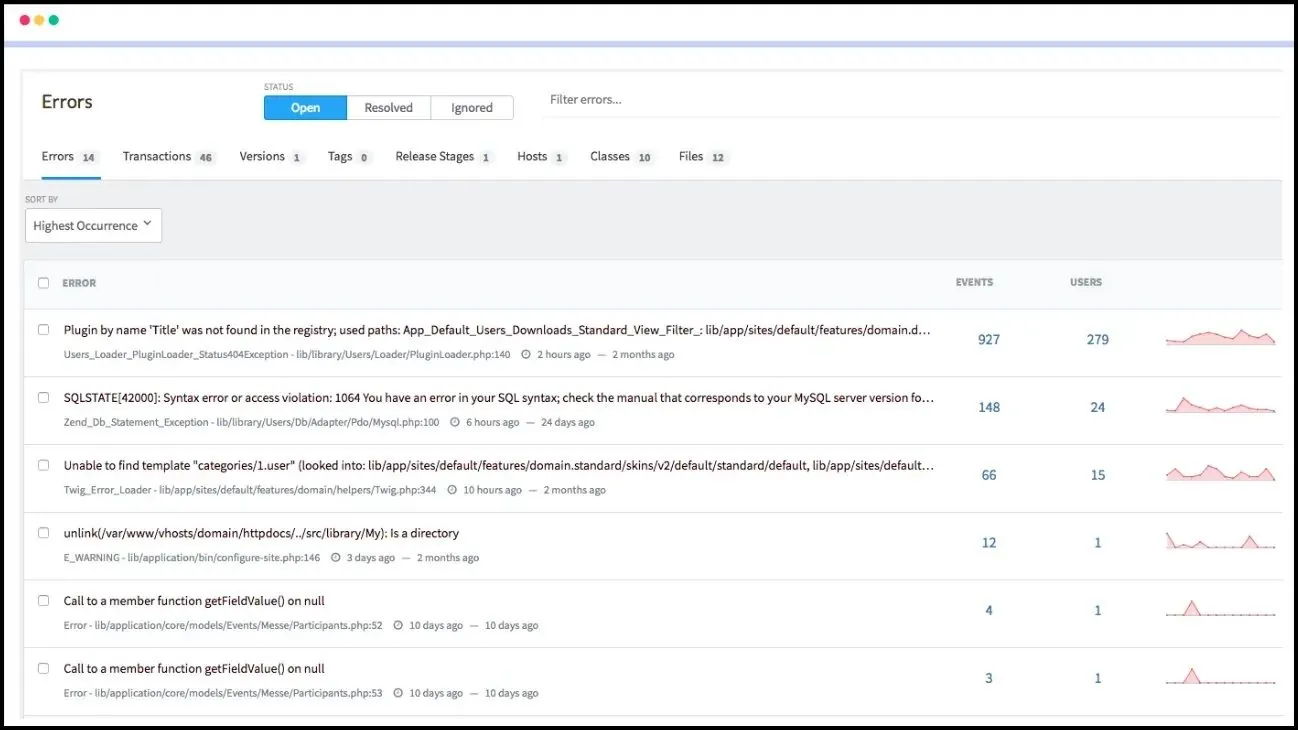Open the Versions tab
1298x730 pixels.
point(272,157)
